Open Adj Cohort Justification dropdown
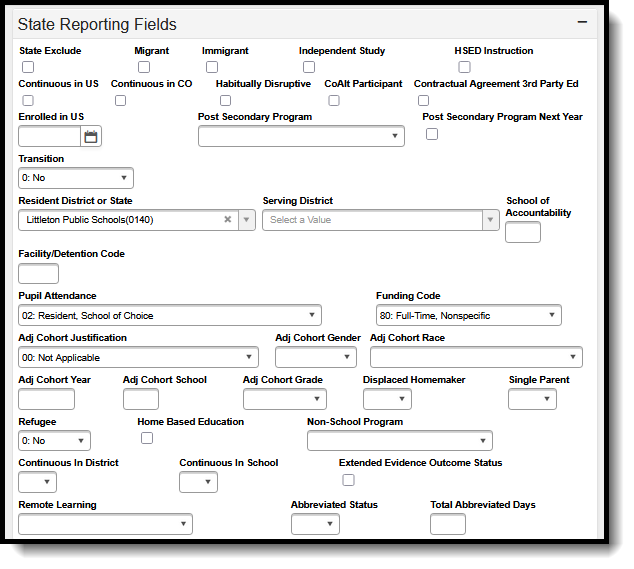 click(138, 357)
